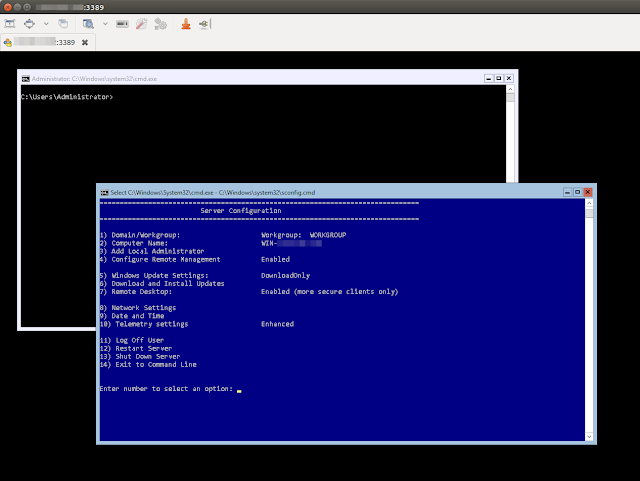Toggle fullscreen mode in Remmina toolbar
Viewport: 640px width, 481px height.
9,23
